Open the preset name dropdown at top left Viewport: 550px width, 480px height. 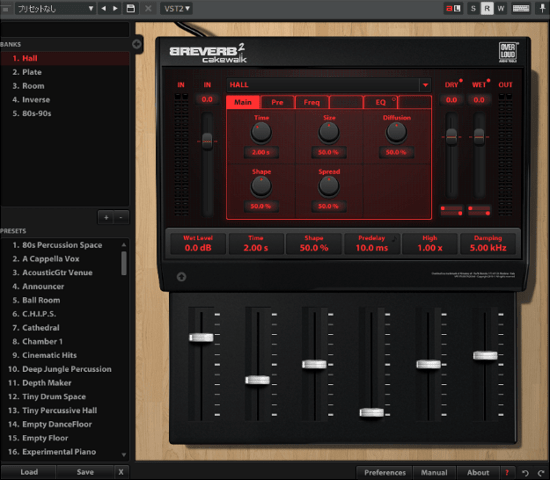tap(55, 8)
